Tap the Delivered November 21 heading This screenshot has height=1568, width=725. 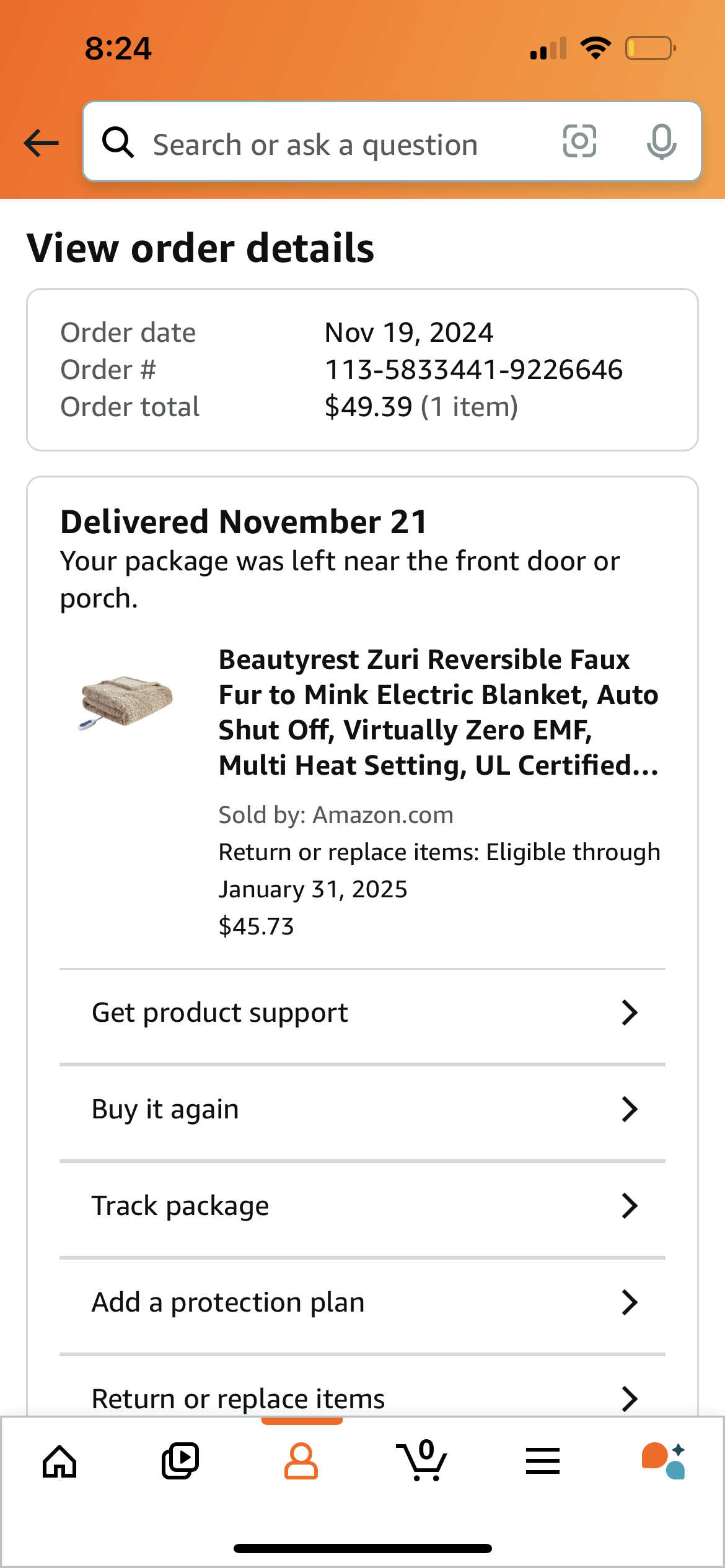(244, 521)
